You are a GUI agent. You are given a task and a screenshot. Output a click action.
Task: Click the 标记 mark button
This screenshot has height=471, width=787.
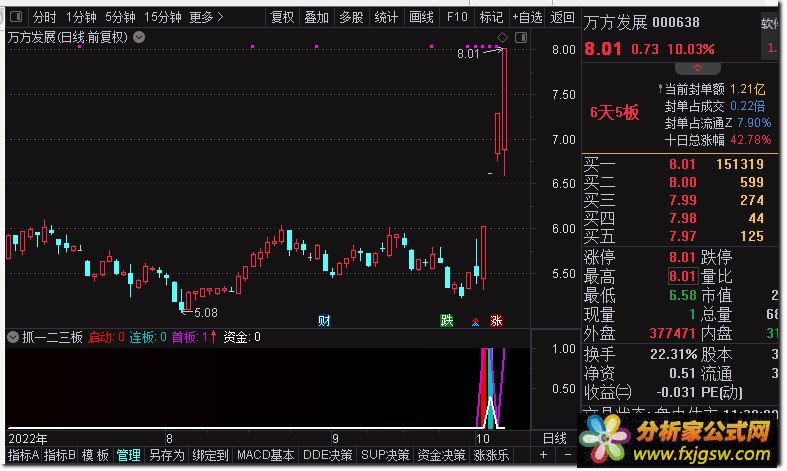point(490,18)
